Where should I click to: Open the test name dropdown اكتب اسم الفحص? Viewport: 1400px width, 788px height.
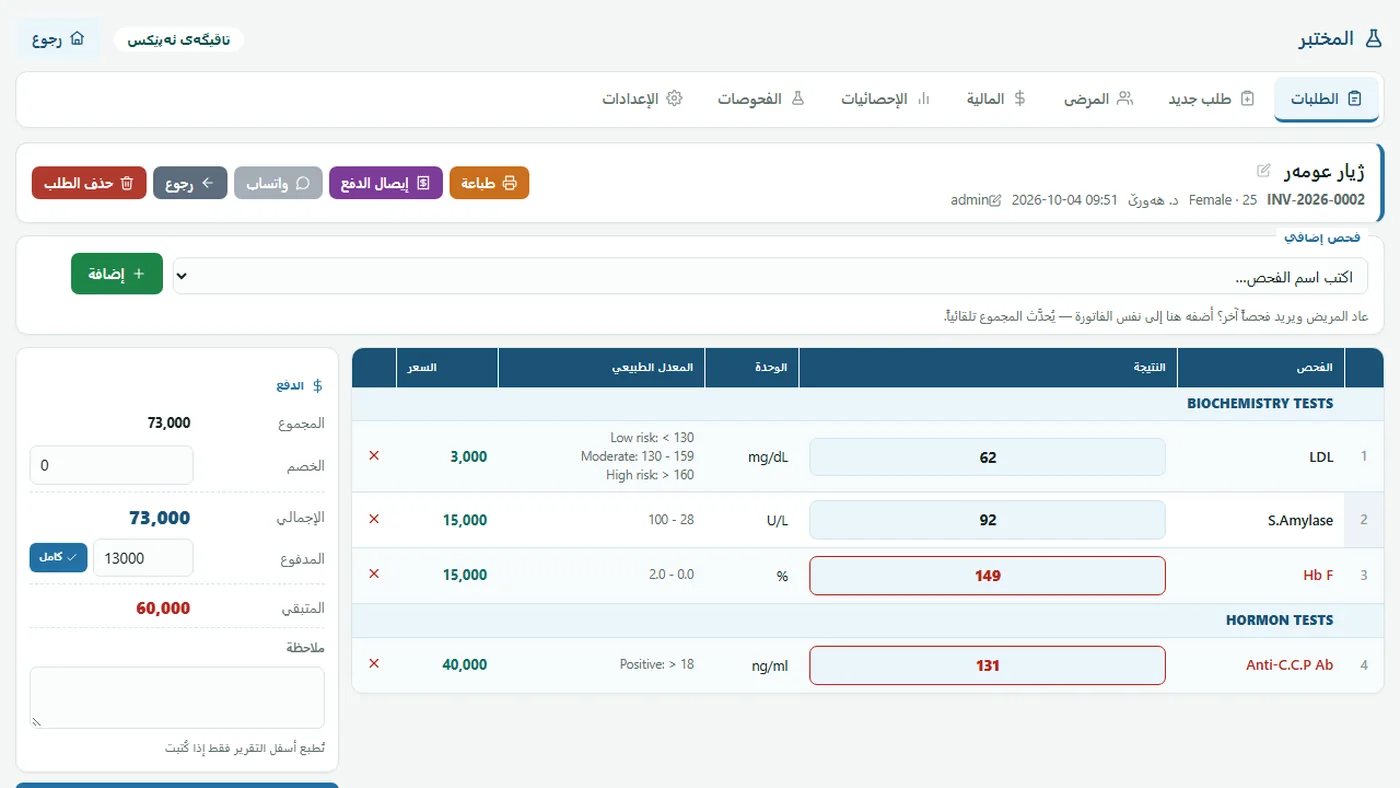770,276
